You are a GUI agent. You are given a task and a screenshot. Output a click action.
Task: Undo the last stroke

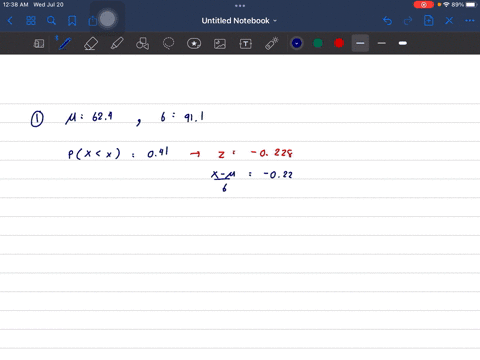pyautogui.click(x=387, y=21)
